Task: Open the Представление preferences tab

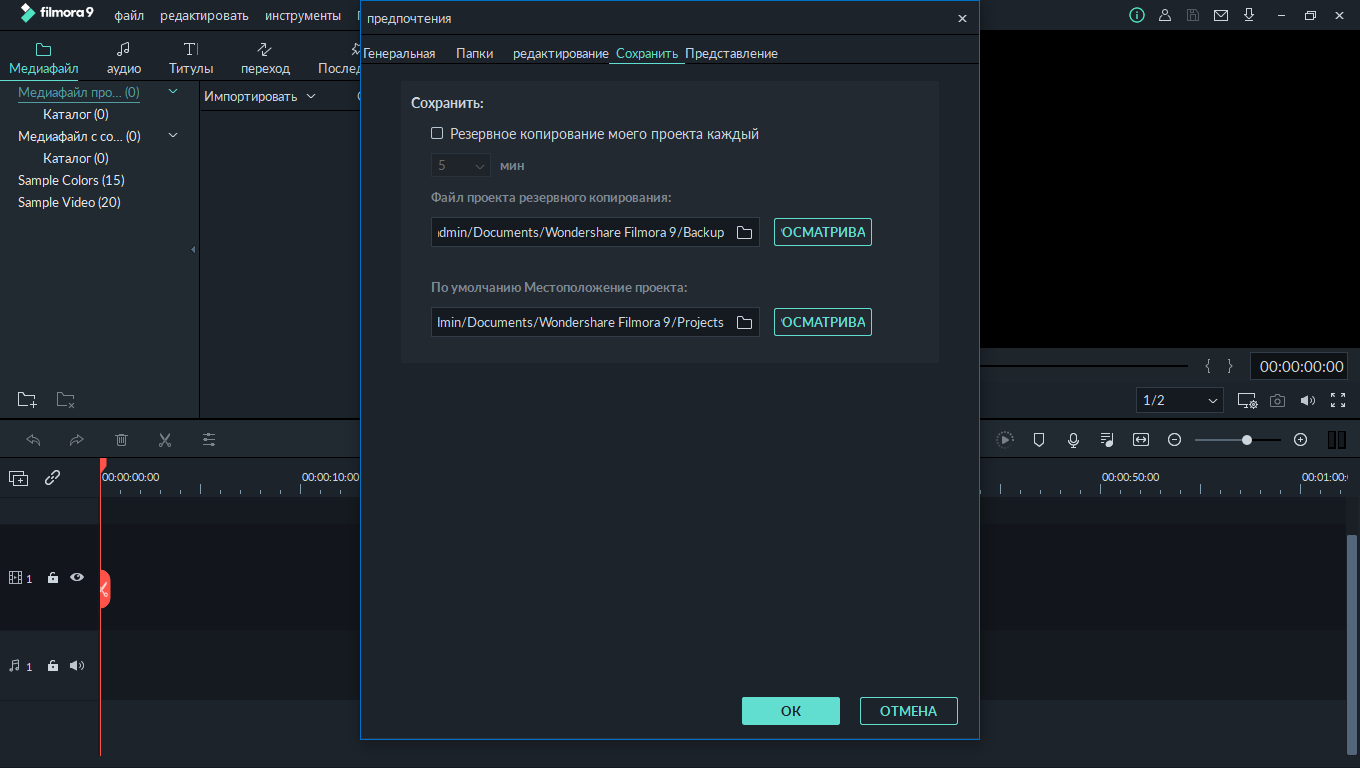Action: pos(731,54)
